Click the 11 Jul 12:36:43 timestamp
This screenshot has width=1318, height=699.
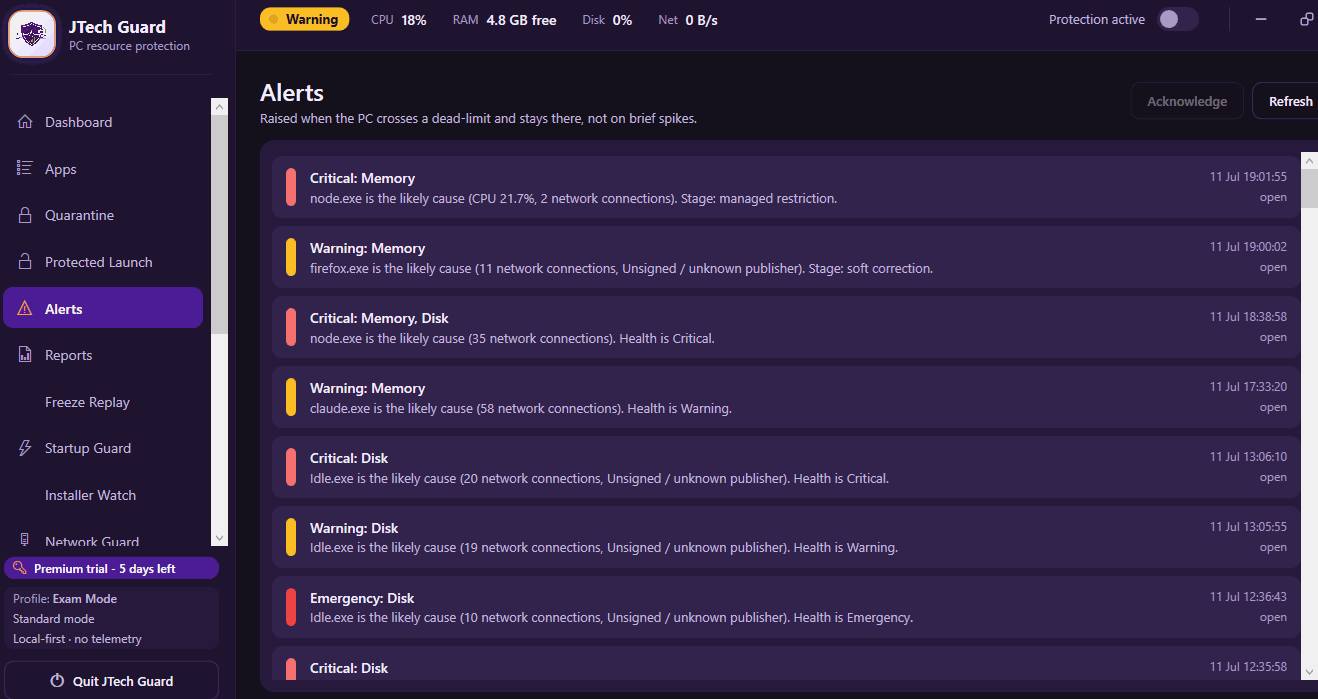pos(1248,597)
